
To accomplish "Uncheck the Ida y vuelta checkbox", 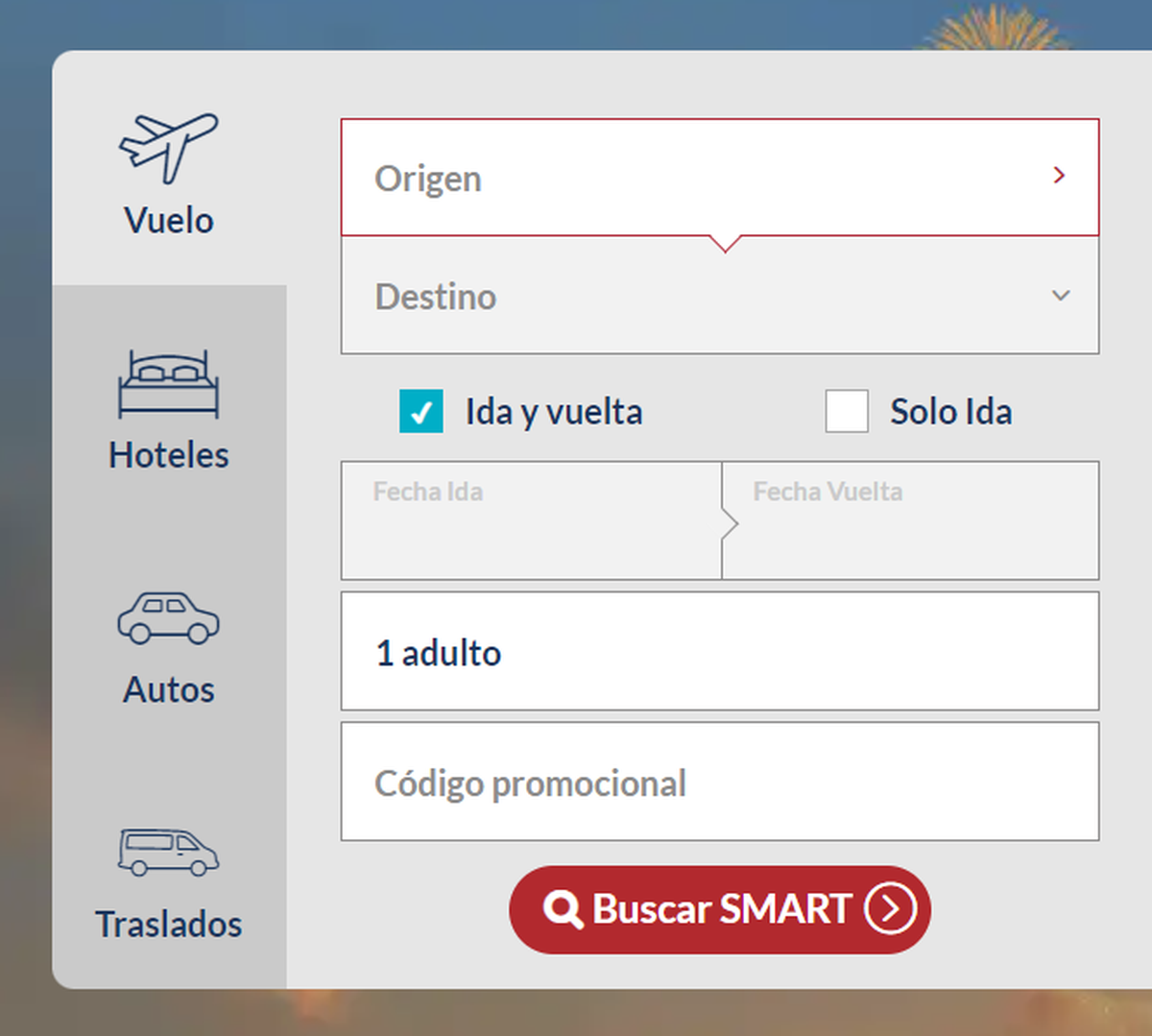I will [x=421, y=411].
